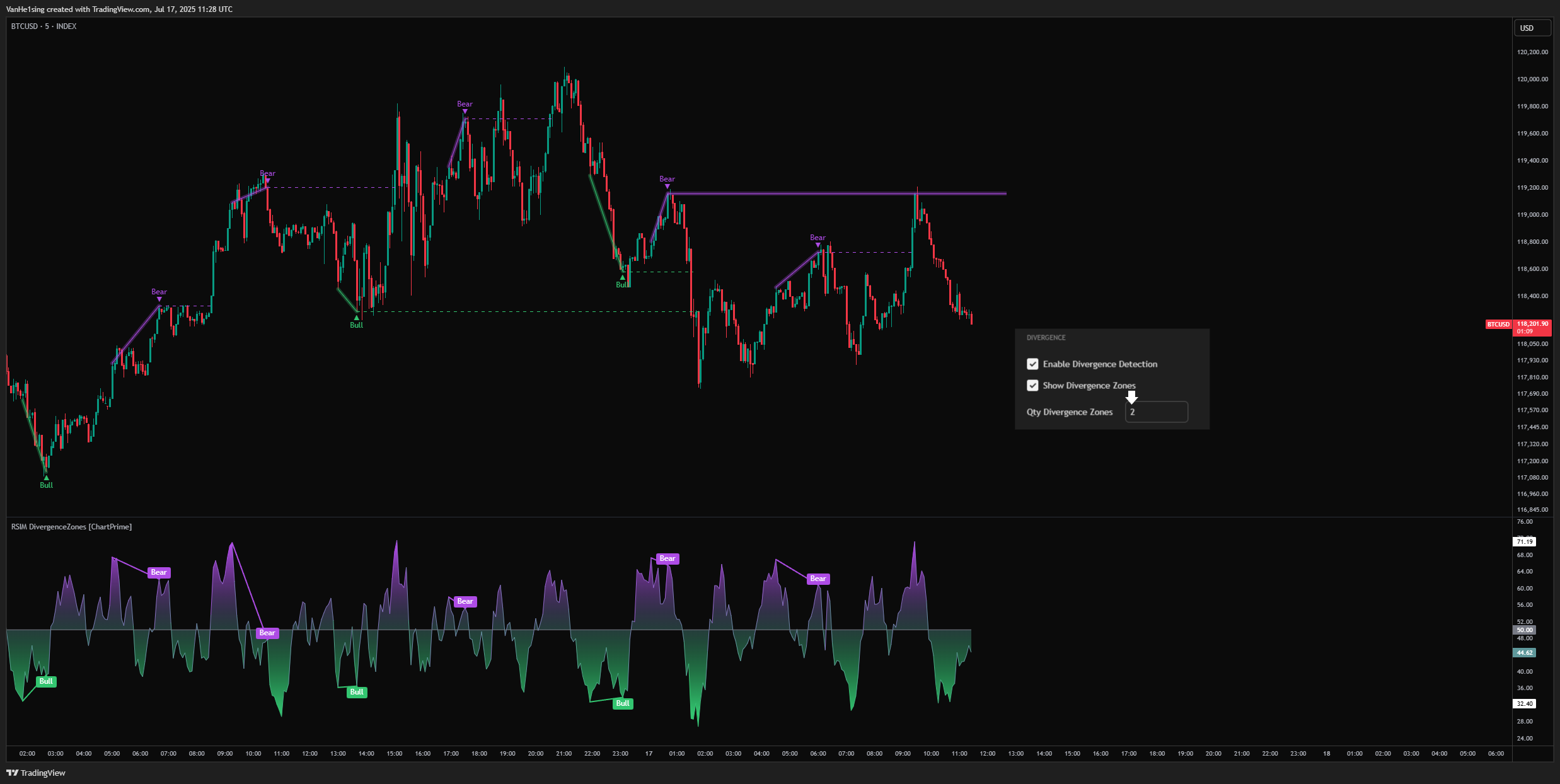This screenshot has height=784, width=1560.
Task: Click the red BTCUSD price tag on axis
Action: [x=1498, y=325]
